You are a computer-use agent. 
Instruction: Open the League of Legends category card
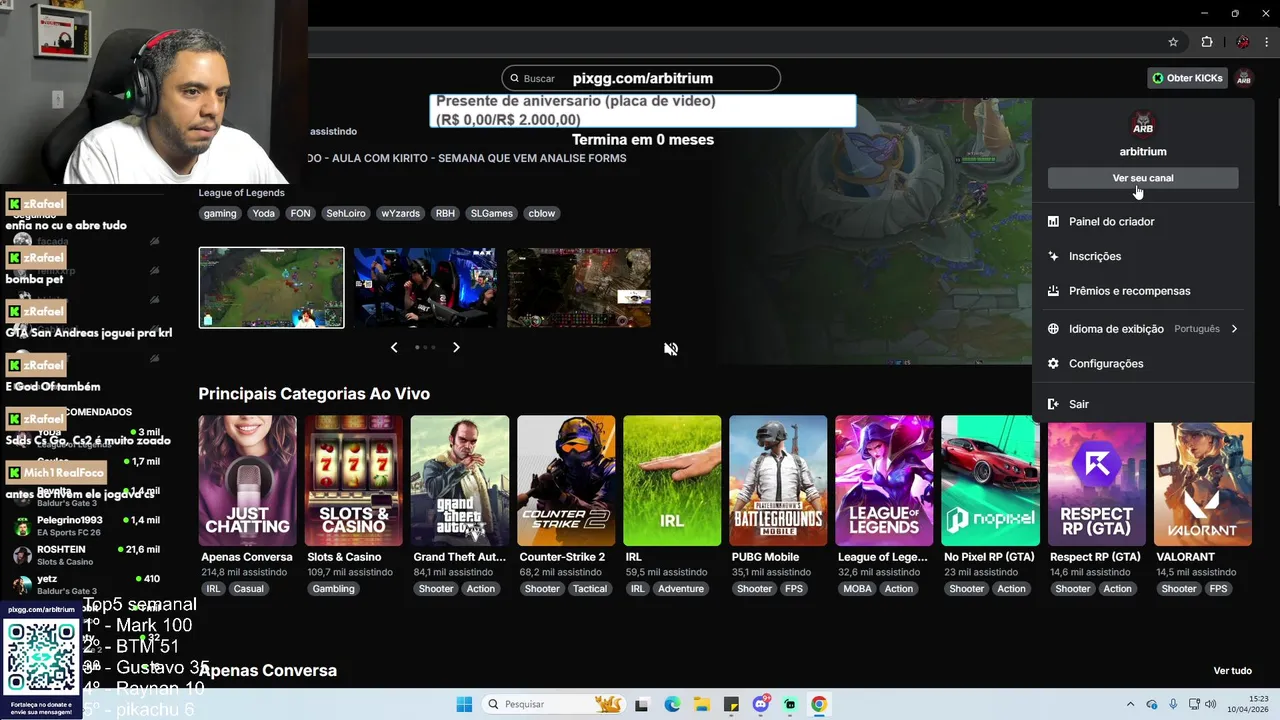click(x=884, y=481)
